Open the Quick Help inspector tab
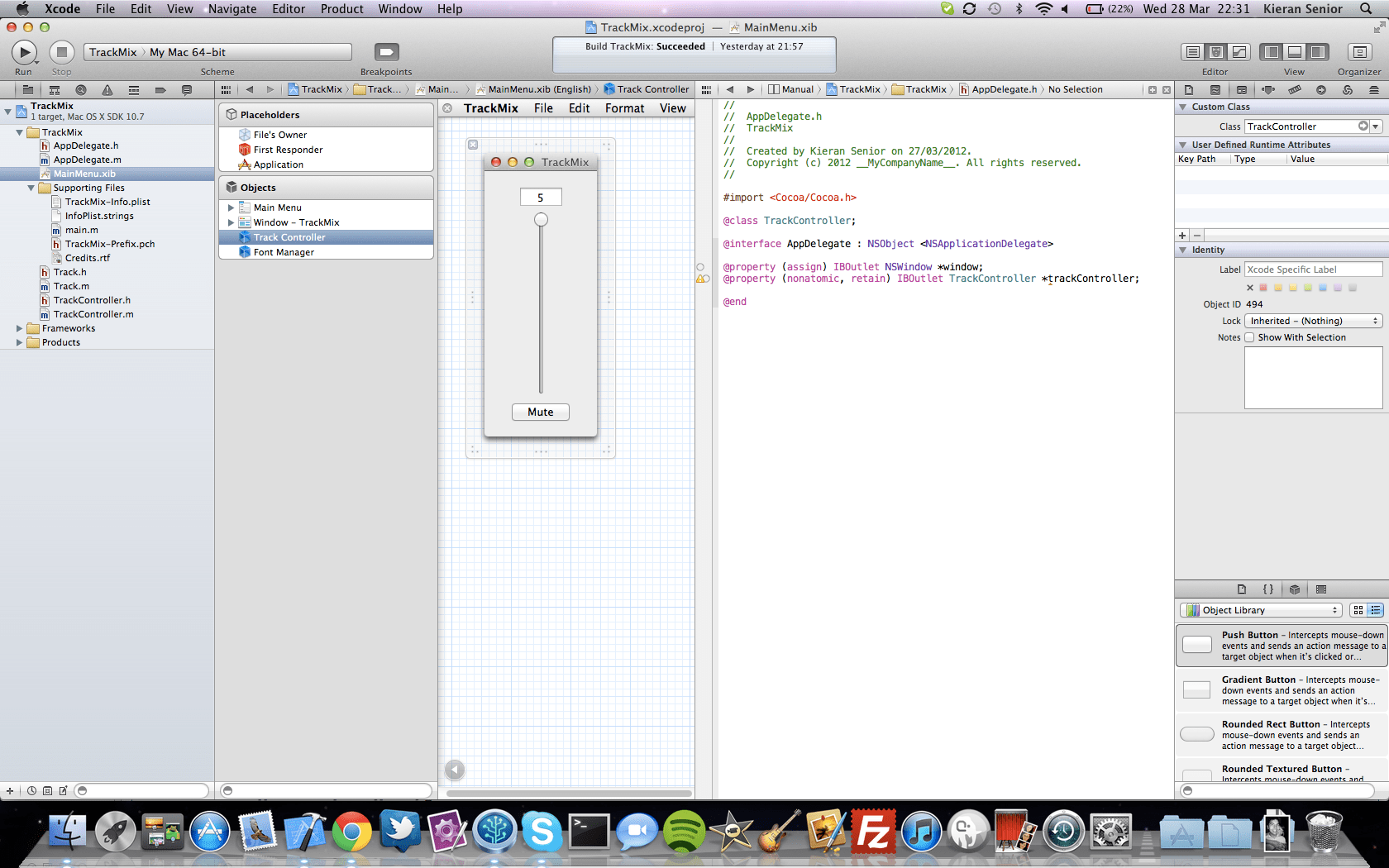1389x868 pixels. pos(1215,89)
